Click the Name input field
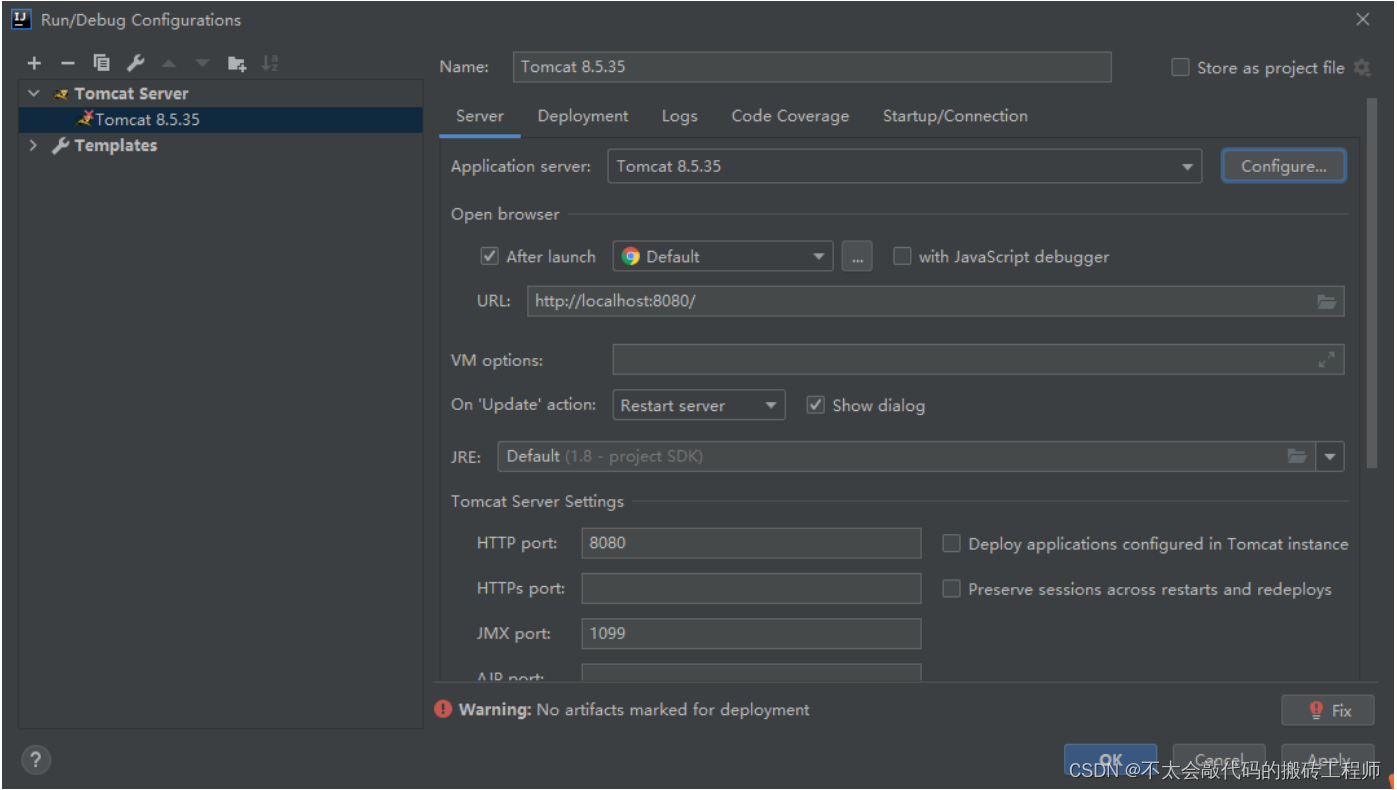The image size is (1397, 790). 812,67
